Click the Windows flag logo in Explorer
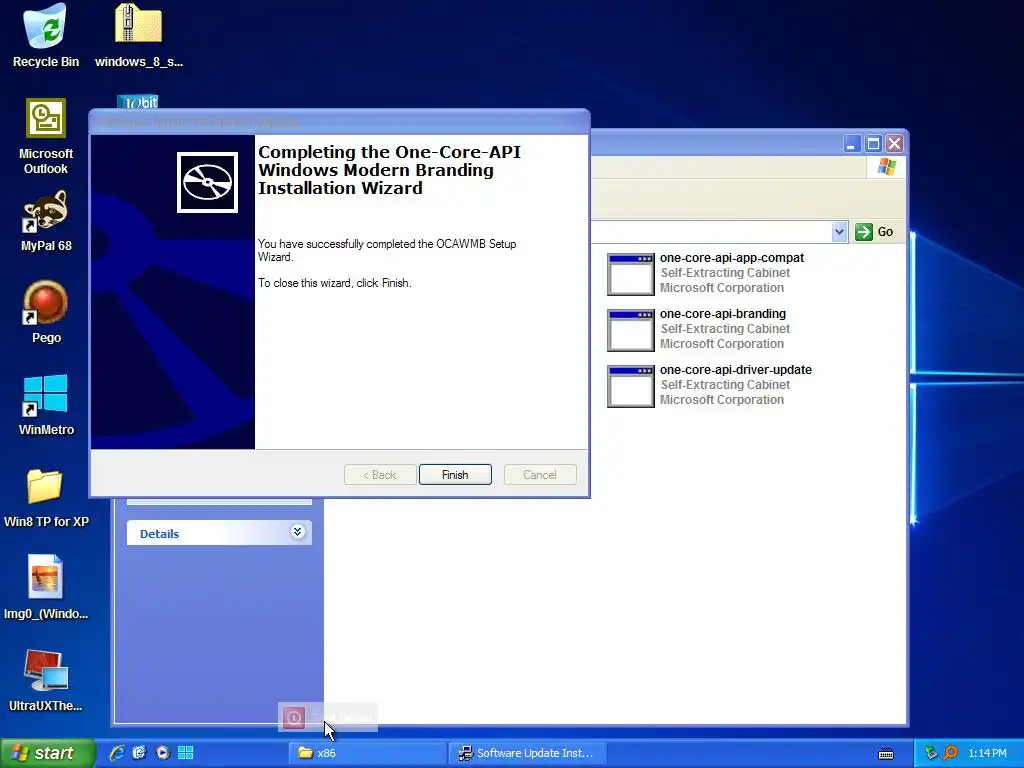 pos(887,167)
